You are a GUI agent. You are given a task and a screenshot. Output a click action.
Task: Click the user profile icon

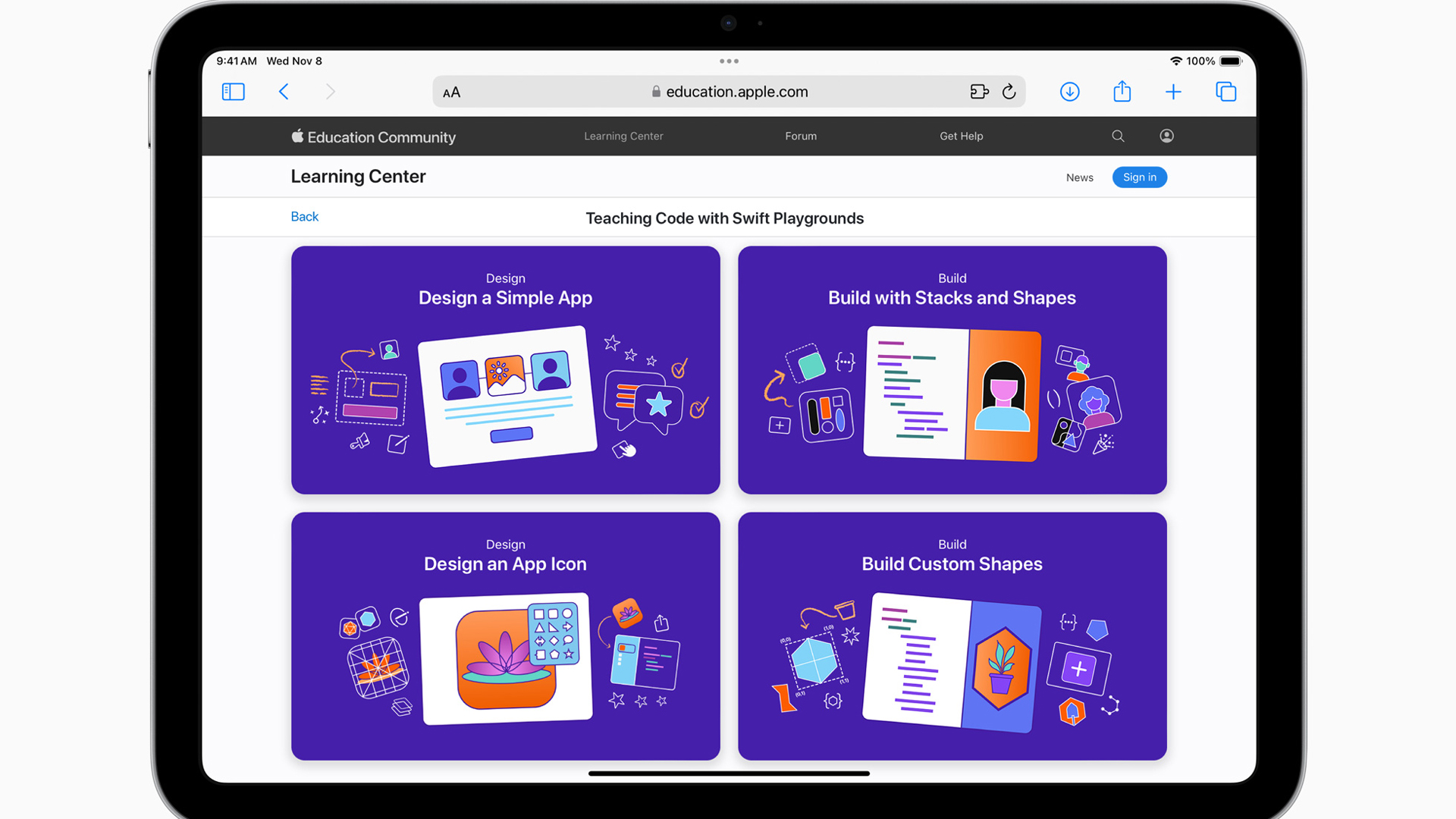coord(1166,136)
